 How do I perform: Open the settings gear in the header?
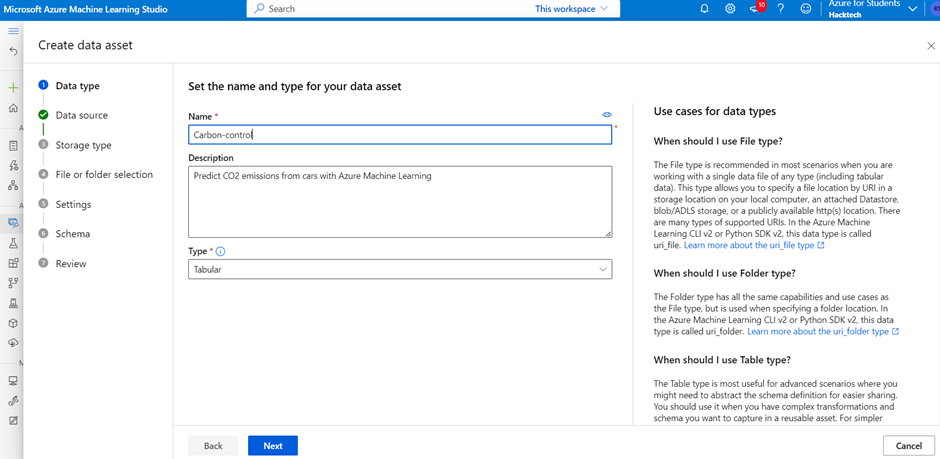coord(730,9)
